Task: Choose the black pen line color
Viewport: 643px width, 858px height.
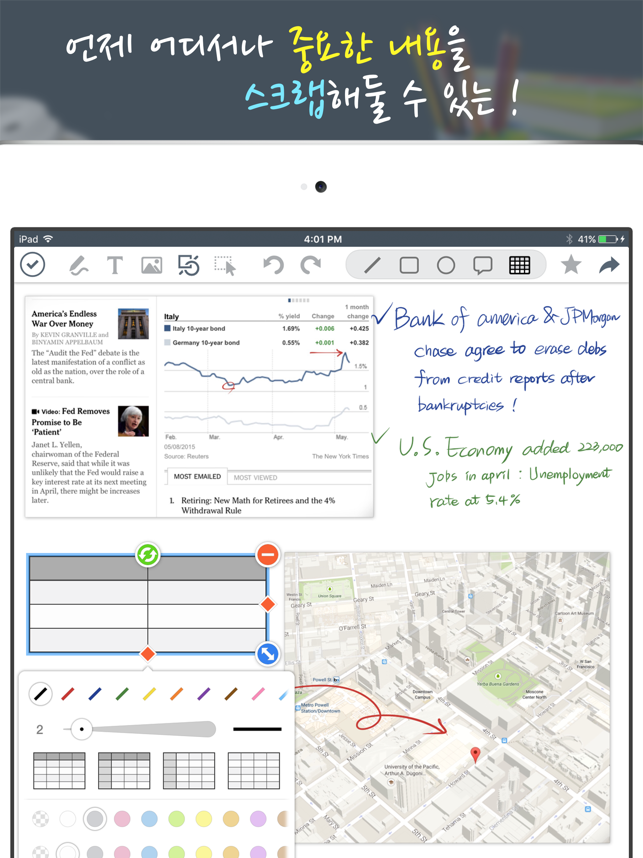Action: [40, 694]
